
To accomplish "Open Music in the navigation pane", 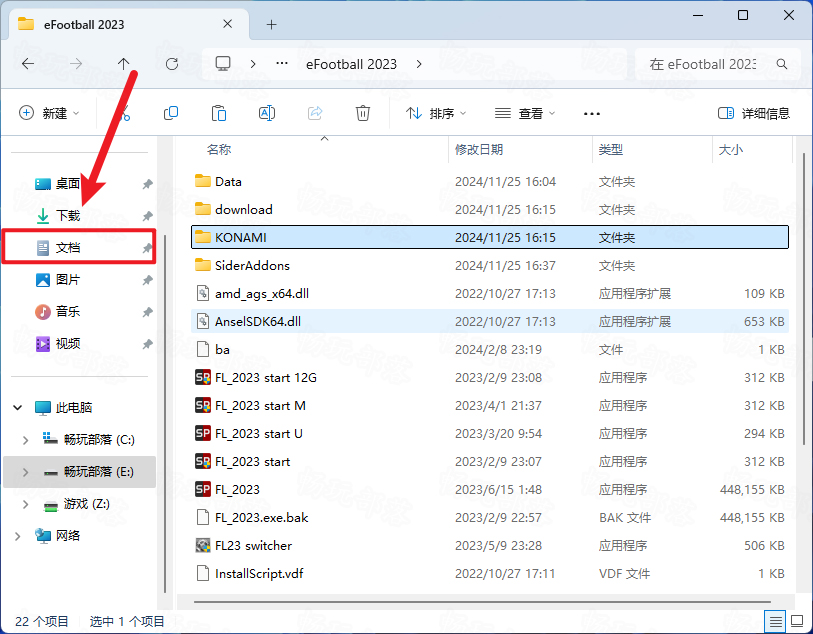I will pos(68,312).
